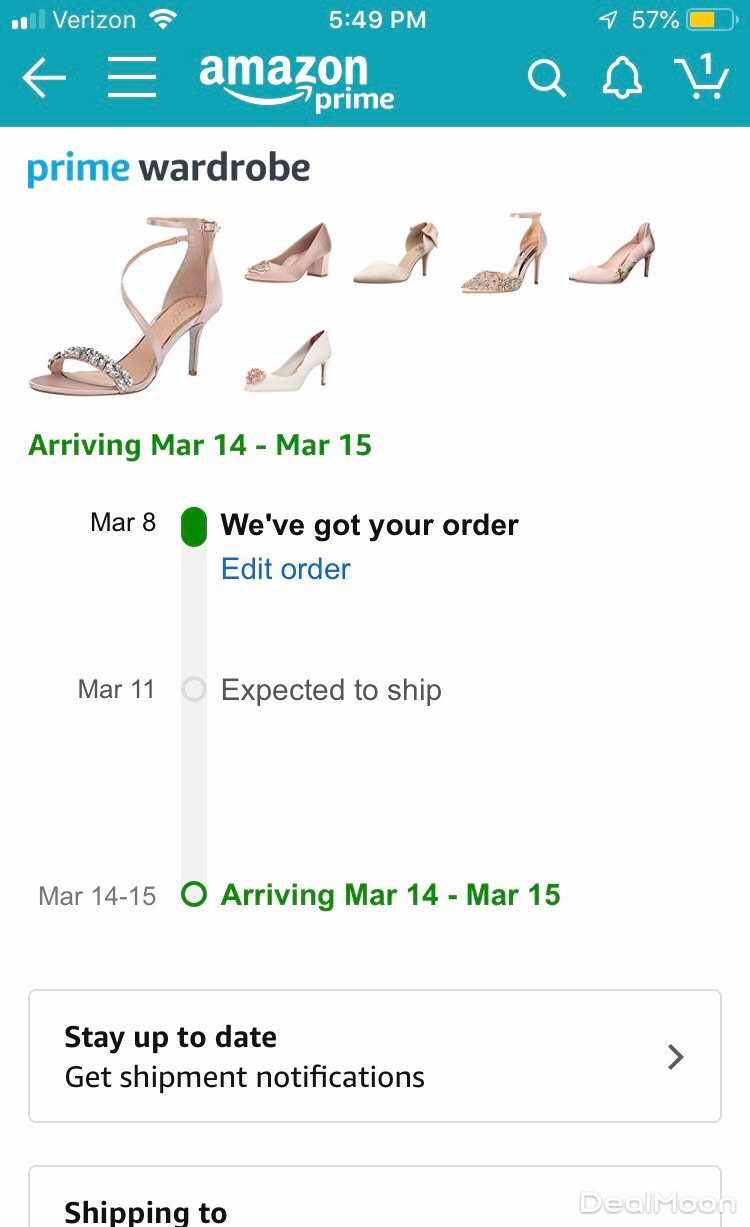Select the pink block heel pump thumbnail
This screenshot has height=1227, width=750.
287,252
